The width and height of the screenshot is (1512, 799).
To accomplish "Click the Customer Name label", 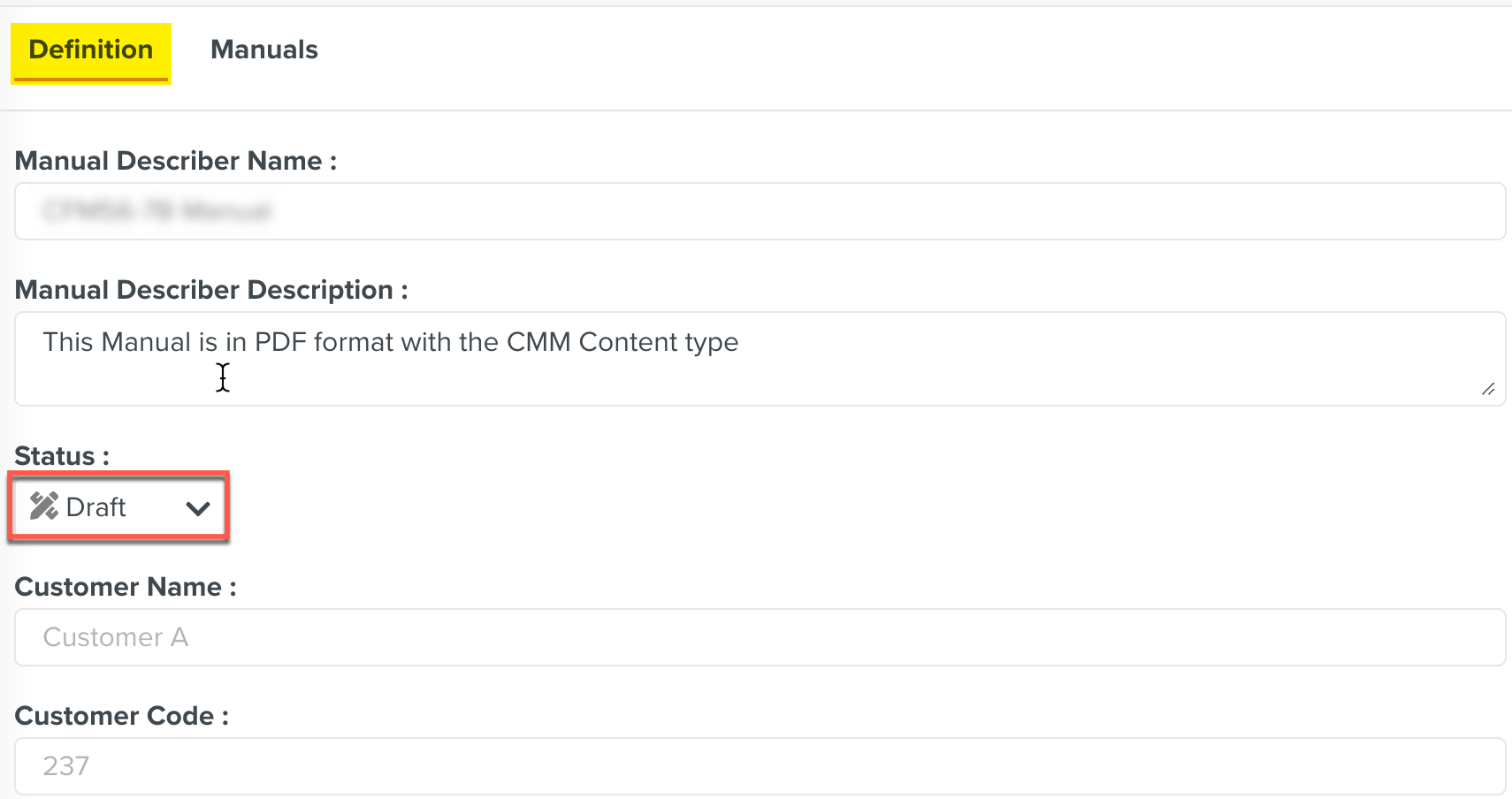I will click(x=126, y=587).
